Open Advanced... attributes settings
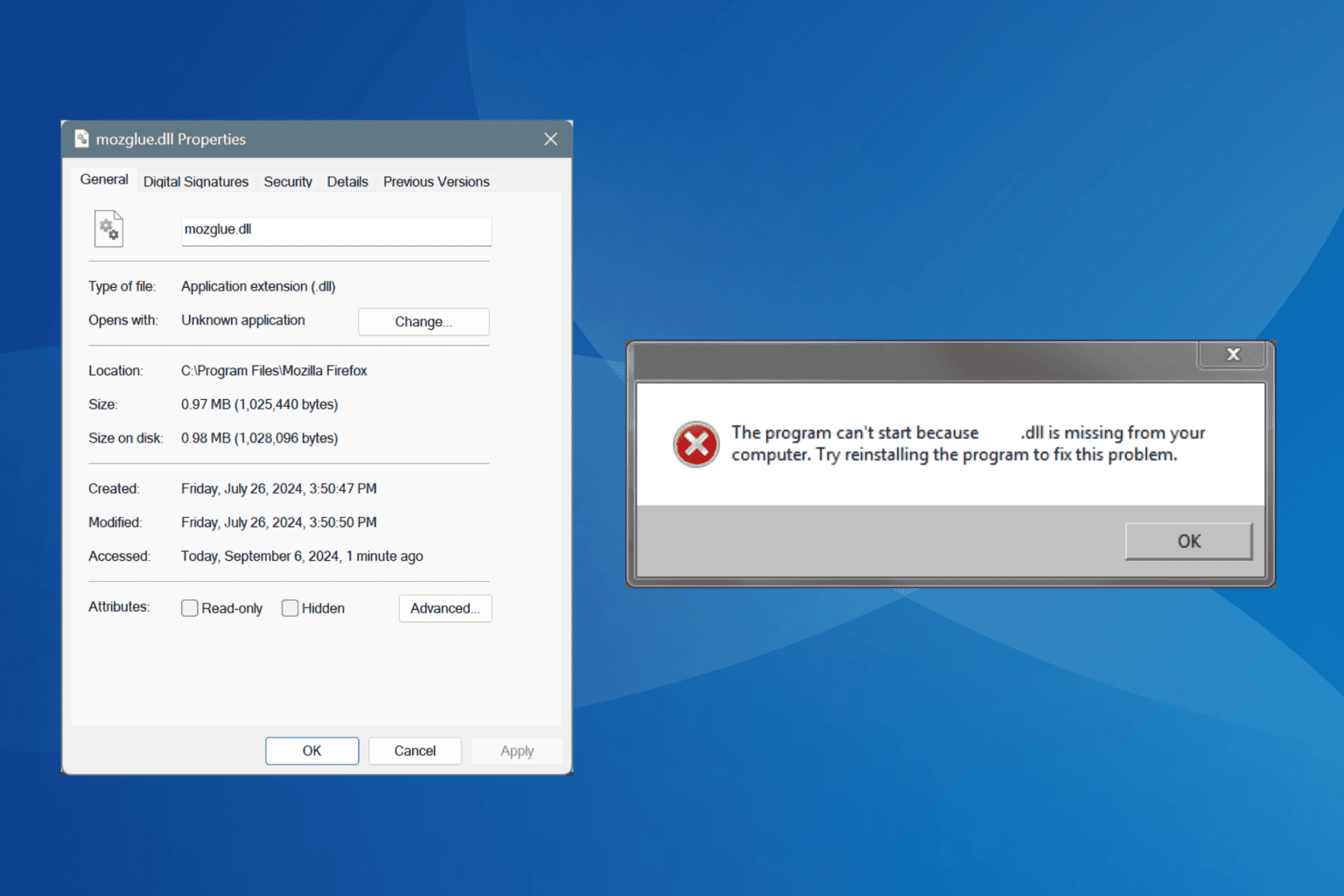The height and width of the screenshot is (896, 1344). [445, 609]
